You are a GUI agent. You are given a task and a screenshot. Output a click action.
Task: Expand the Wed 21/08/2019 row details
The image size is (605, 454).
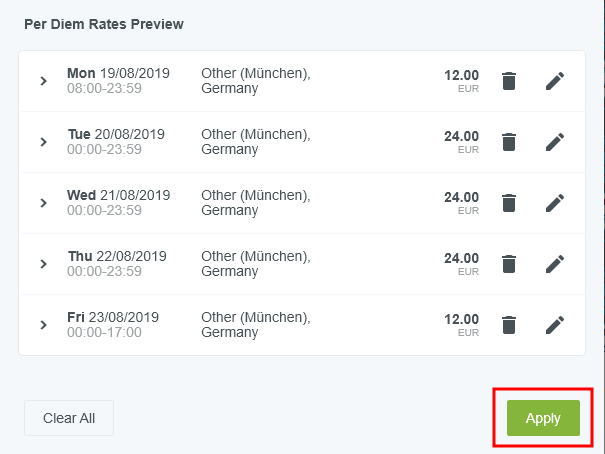[43, 203]
